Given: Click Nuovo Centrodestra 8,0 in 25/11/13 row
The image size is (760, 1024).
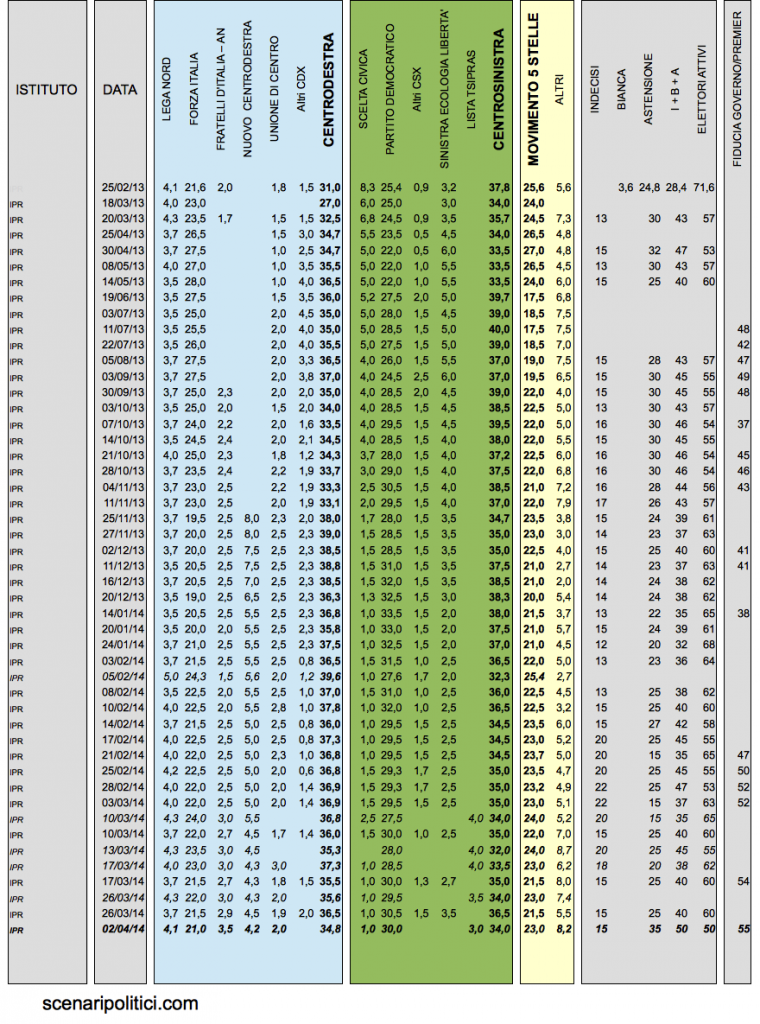Looking at the screenshot, I should pos(251,519).
